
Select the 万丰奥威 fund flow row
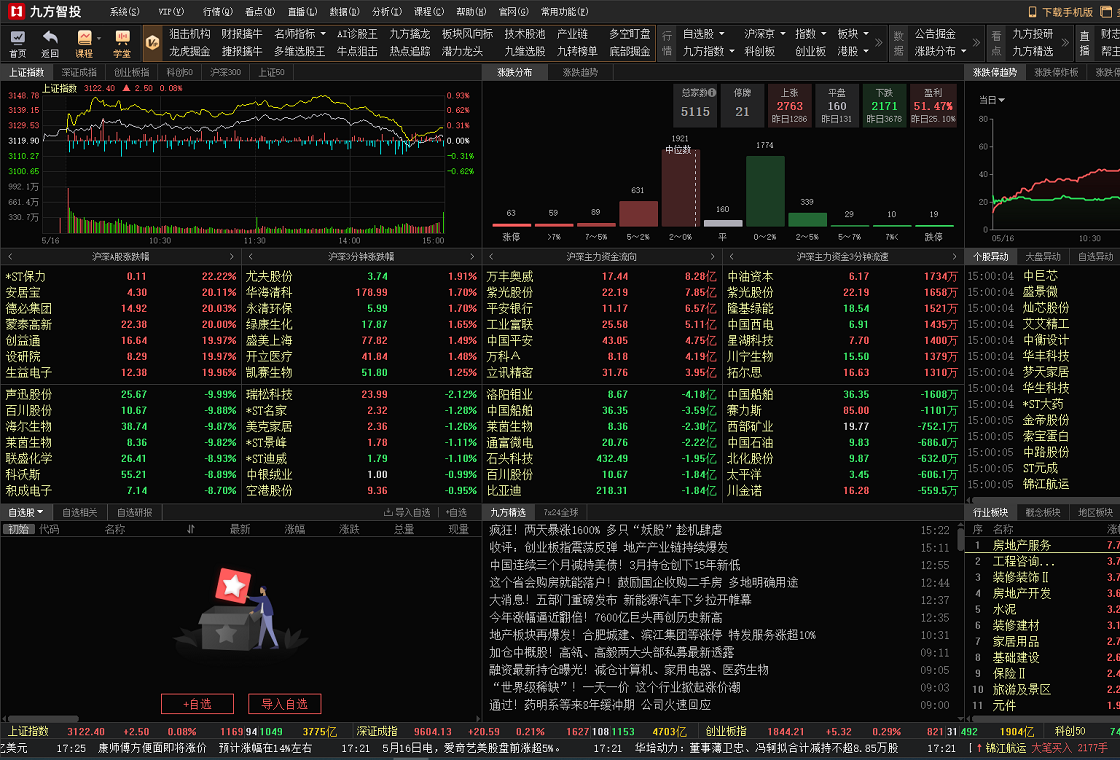point(602,276)
